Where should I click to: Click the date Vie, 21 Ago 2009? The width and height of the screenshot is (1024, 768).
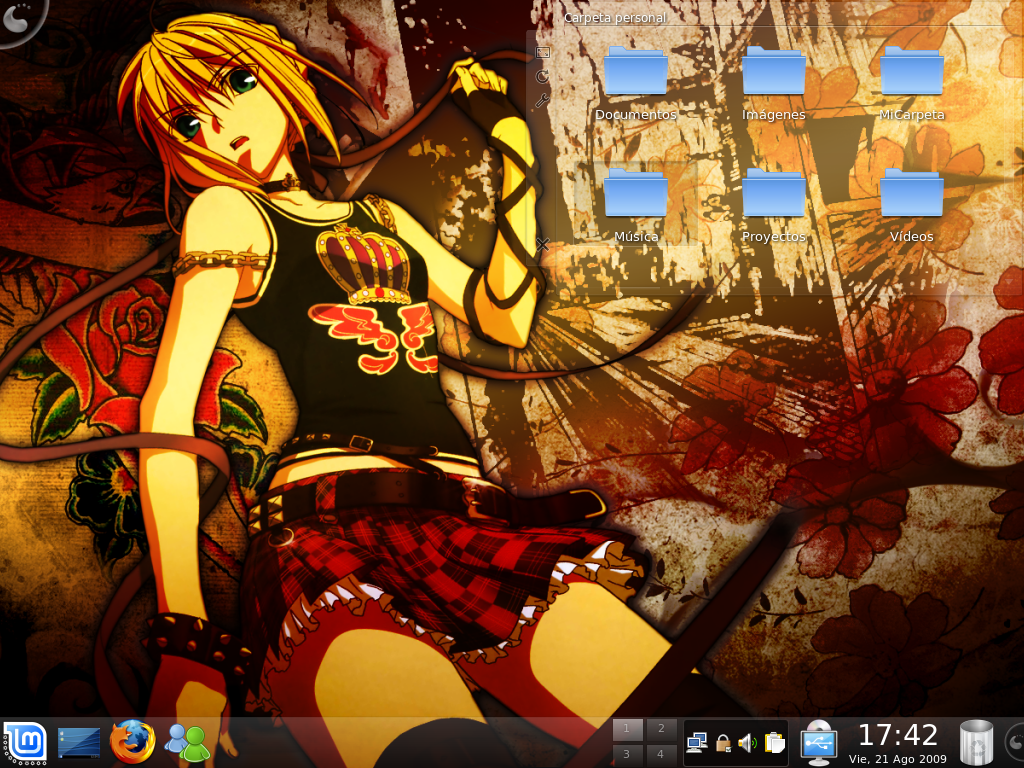coord(897,759)
